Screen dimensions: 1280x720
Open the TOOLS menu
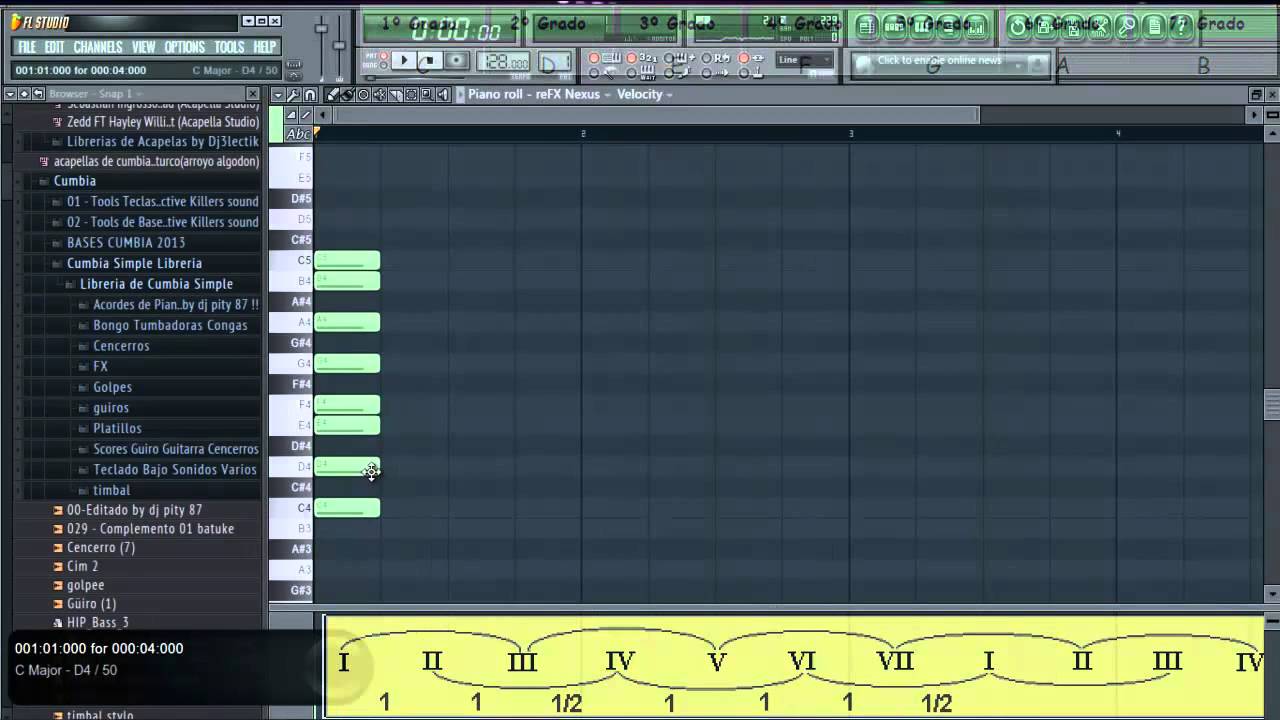[229, 47]
